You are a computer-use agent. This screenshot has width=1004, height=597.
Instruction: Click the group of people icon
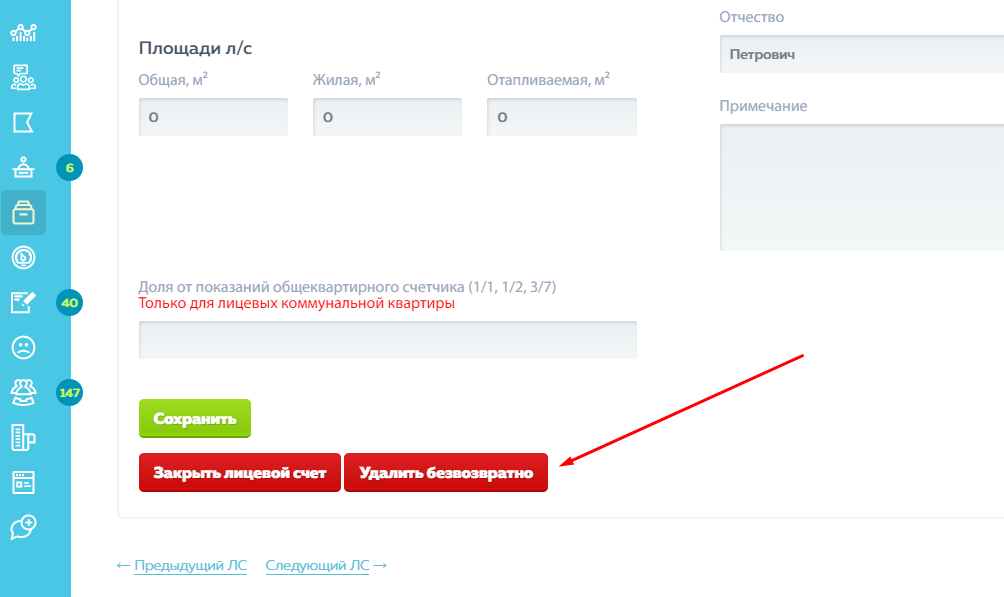click(24, 393)
